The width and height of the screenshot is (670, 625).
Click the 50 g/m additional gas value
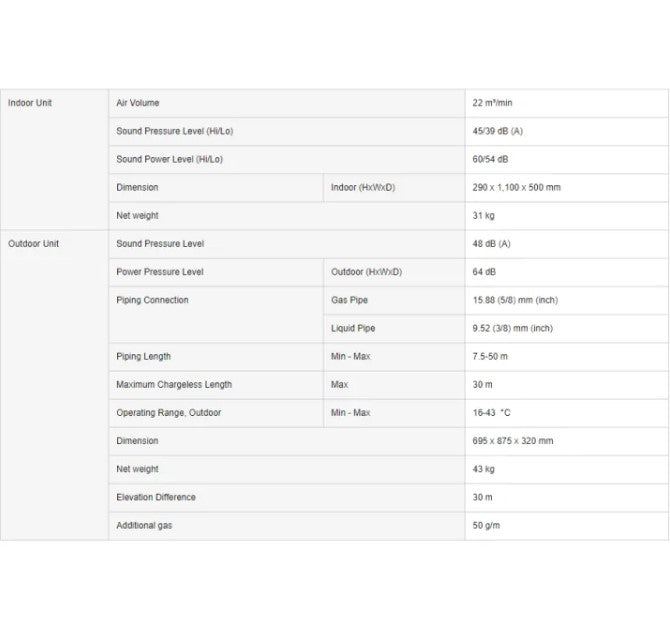coord(486,526)
